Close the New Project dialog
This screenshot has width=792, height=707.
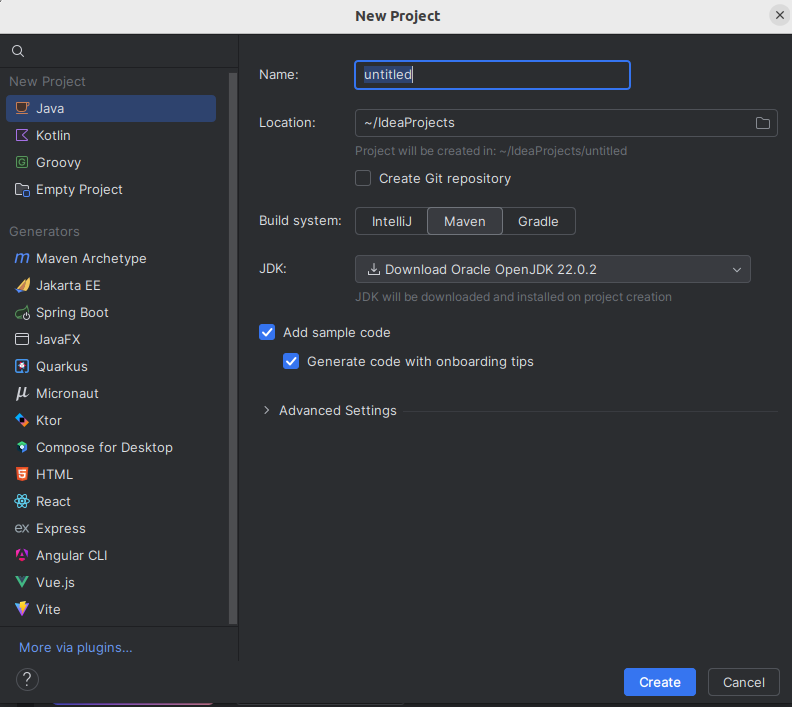(780, 15)
